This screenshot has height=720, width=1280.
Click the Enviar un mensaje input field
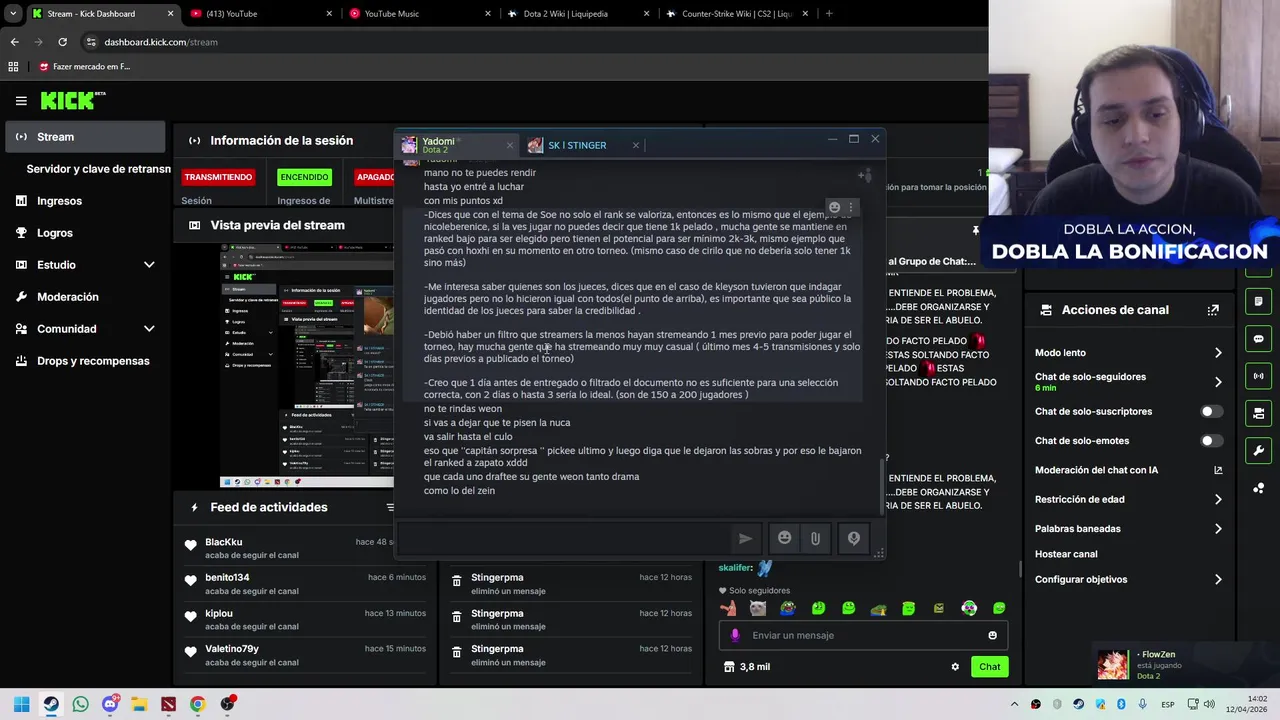(x=861, y=635)
